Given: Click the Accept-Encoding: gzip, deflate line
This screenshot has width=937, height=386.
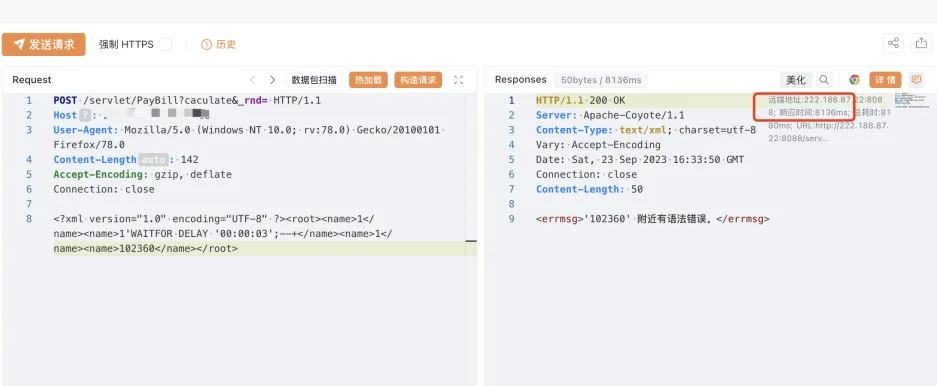Looking at the screenshot, I should (x=142, y=174).
